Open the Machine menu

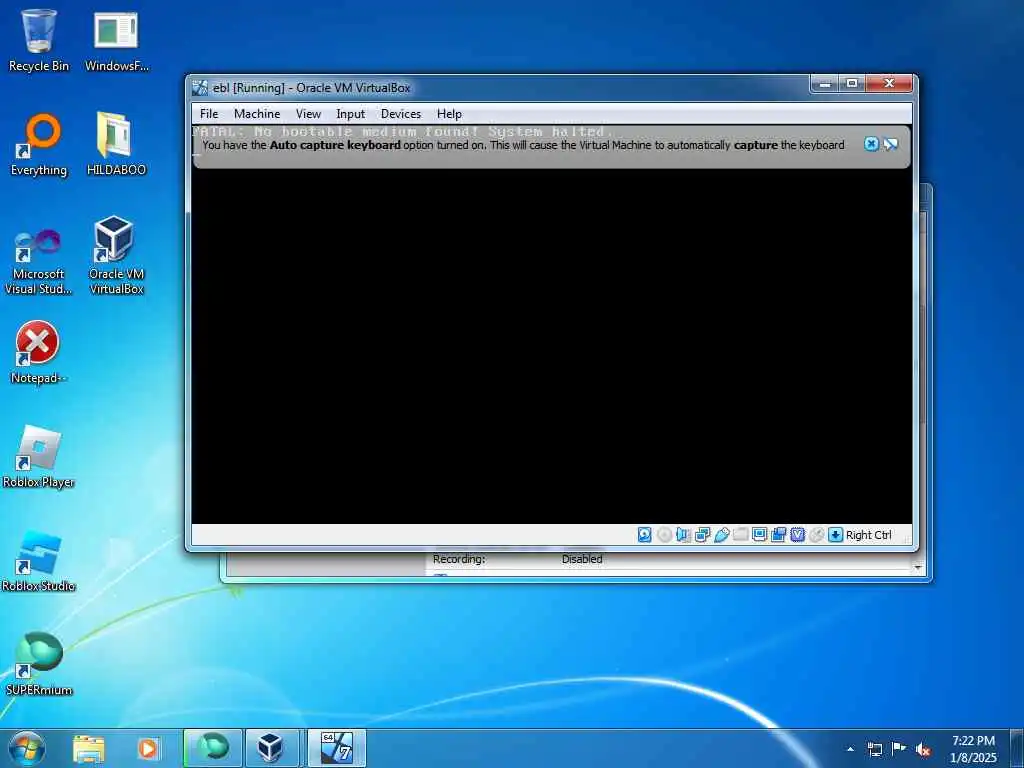(x=257, y=114)
